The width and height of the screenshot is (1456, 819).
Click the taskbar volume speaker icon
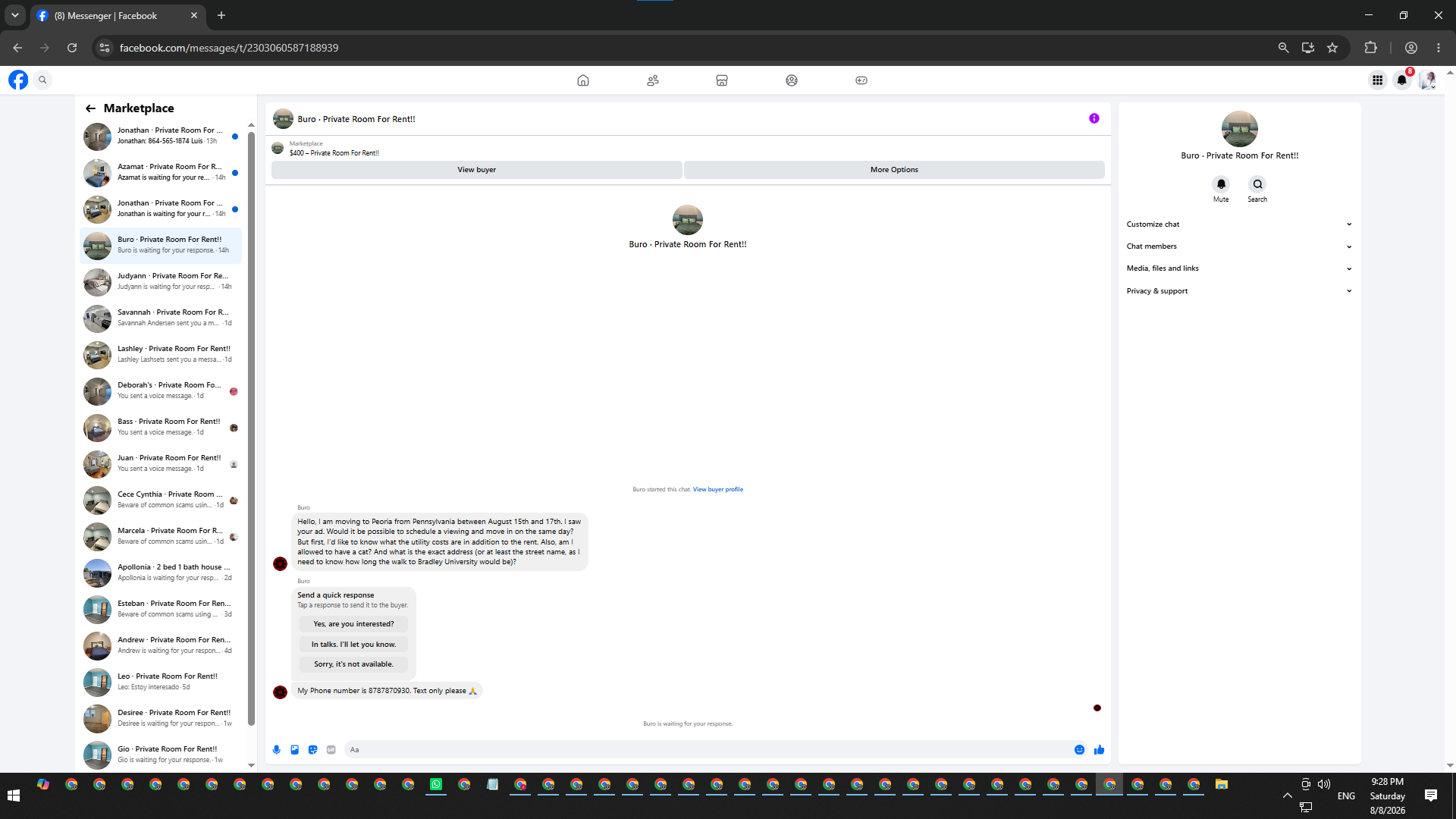tap(1324, 784)
